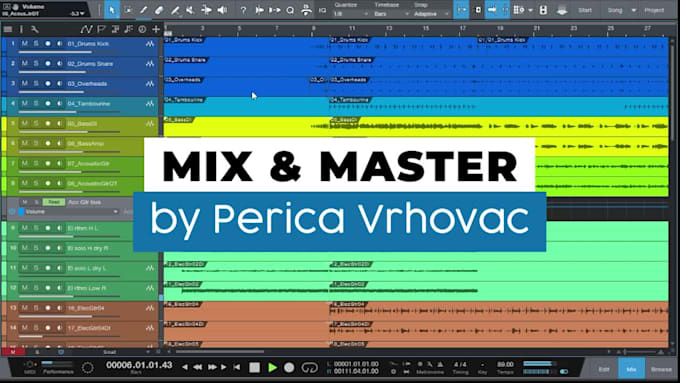The image size is (680, 383).
Task: Select the Listen speaker tool
Action: point(222,10)
